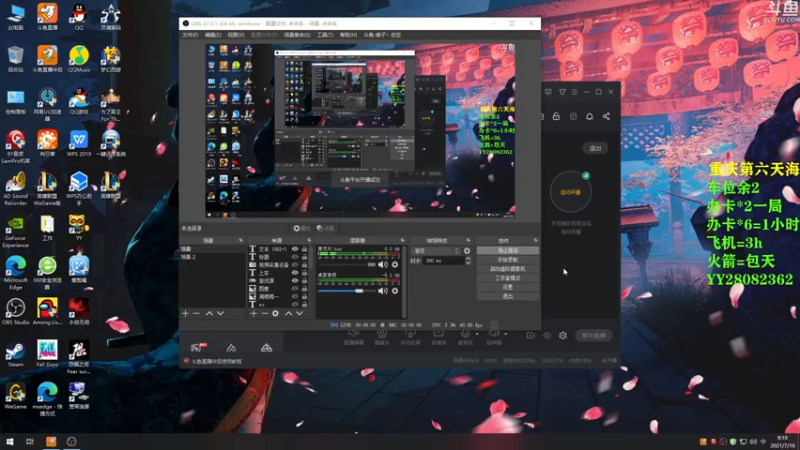Click 启动虚拟摄像机 button

pyautogui.click(x=508, y=269)
